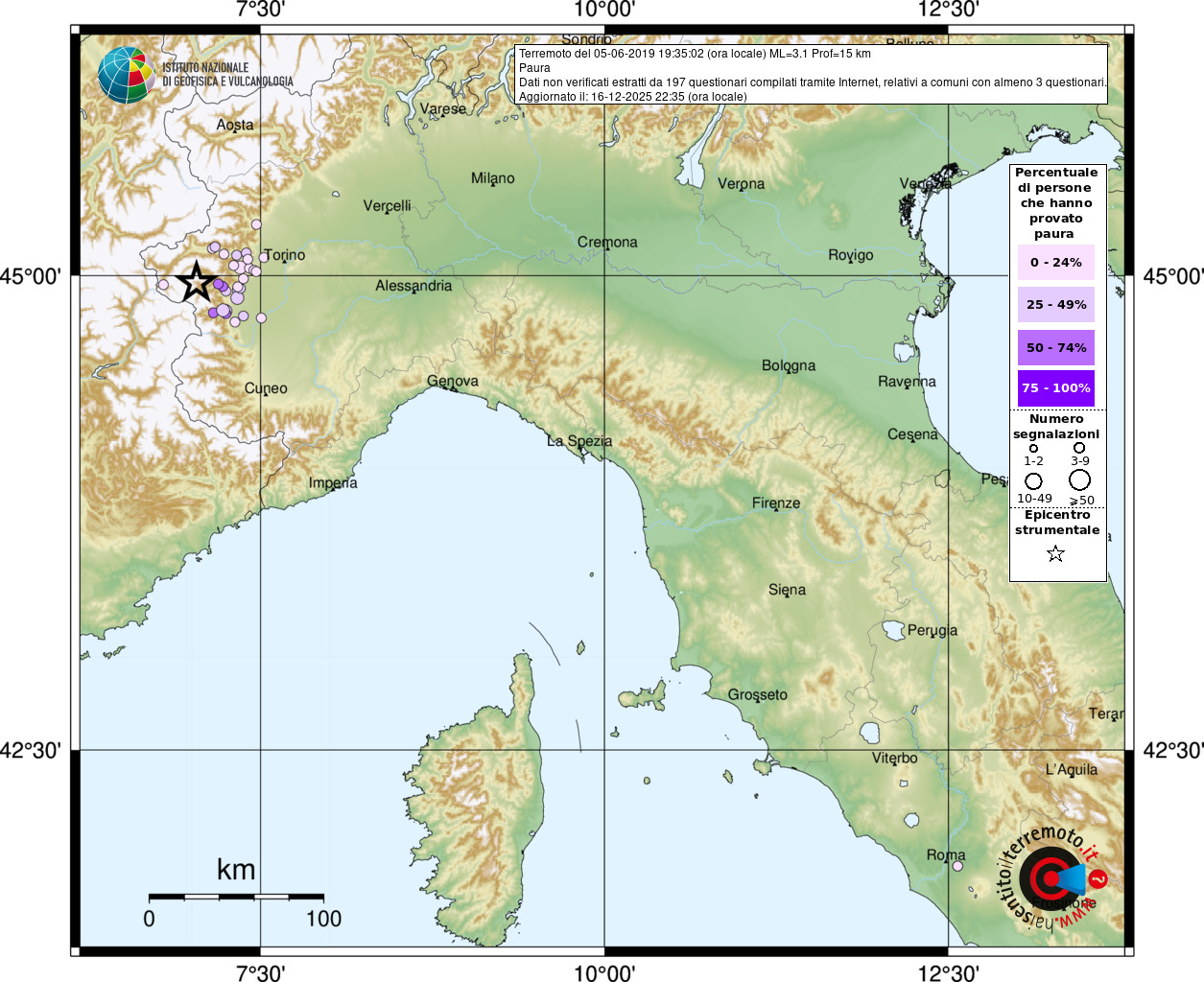The height and width of the screenshot is (982, 1204).
Task: Click the pink report marker beside Roma
Action: (956, 866)
